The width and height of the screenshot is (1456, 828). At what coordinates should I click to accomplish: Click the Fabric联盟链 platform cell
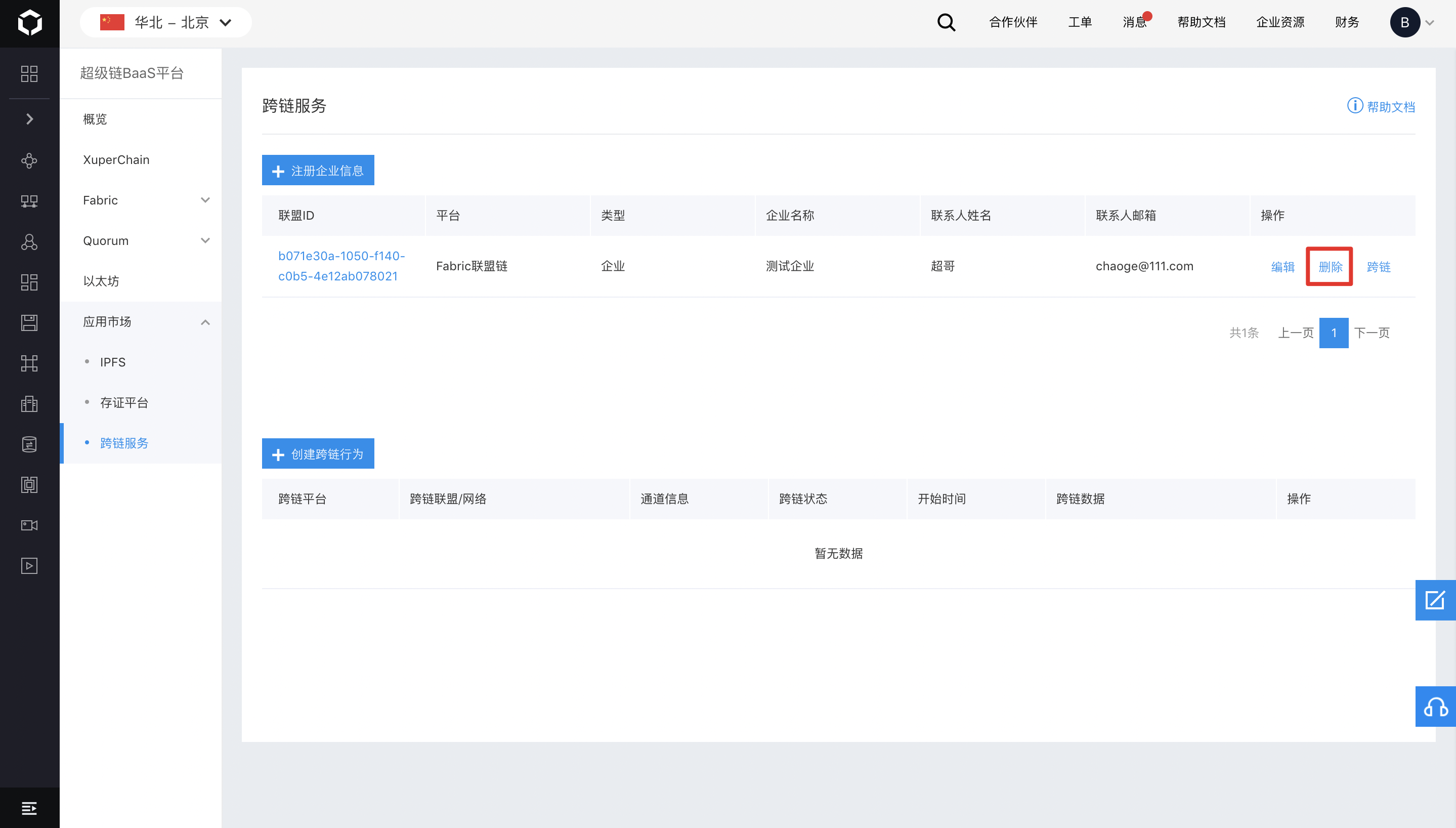point(472,266)
